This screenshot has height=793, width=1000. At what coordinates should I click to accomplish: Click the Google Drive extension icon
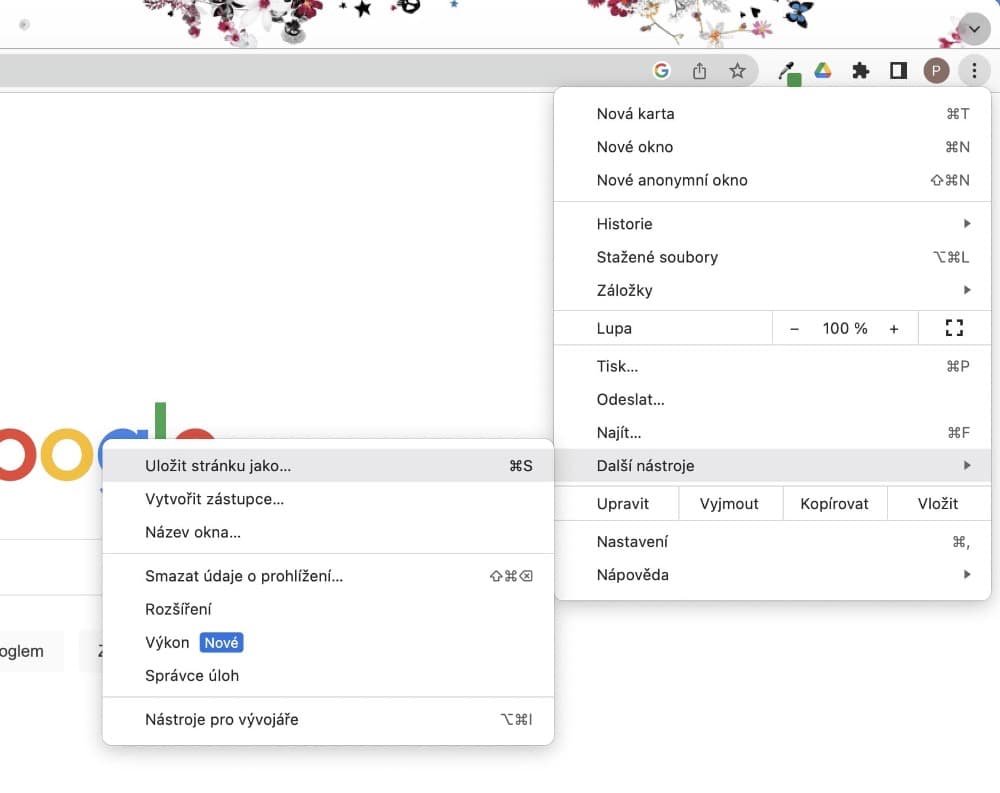click(x=823, y=70)
